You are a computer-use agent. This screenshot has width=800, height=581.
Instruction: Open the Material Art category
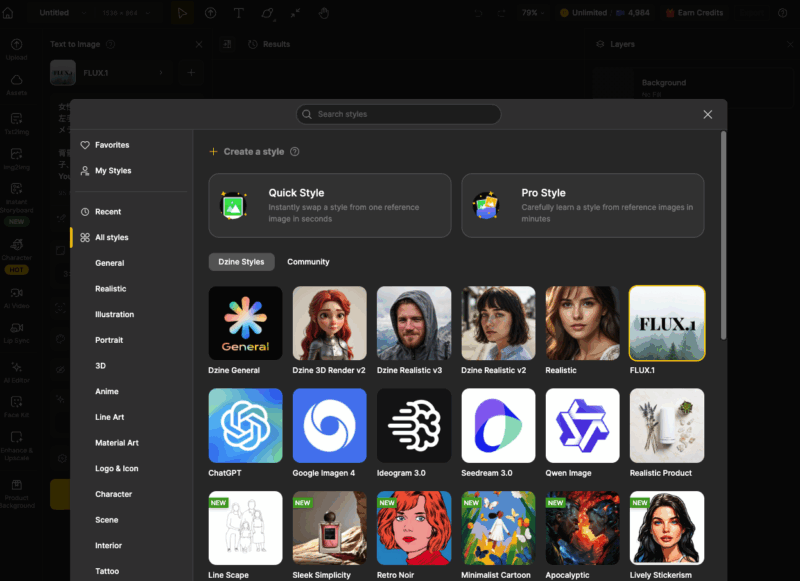tap(117, 443)
